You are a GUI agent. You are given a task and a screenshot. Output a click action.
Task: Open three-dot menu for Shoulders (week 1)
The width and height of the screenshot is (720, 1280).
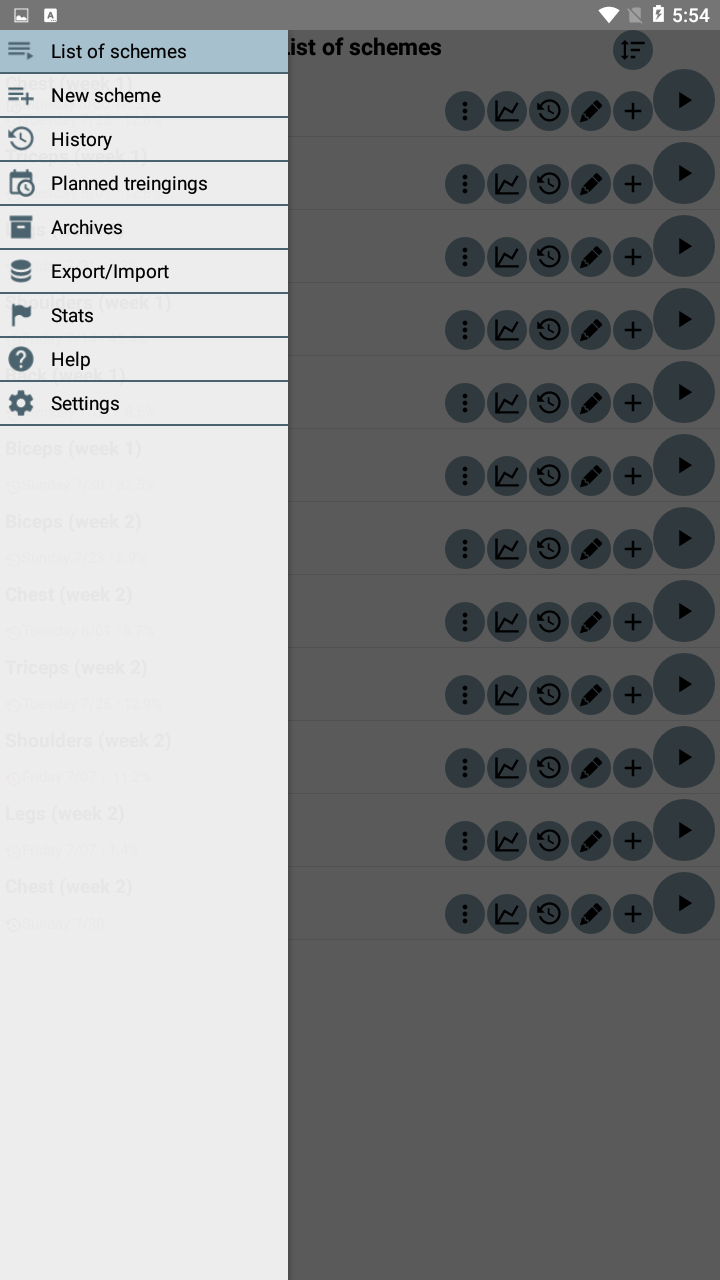coord(464,329)
